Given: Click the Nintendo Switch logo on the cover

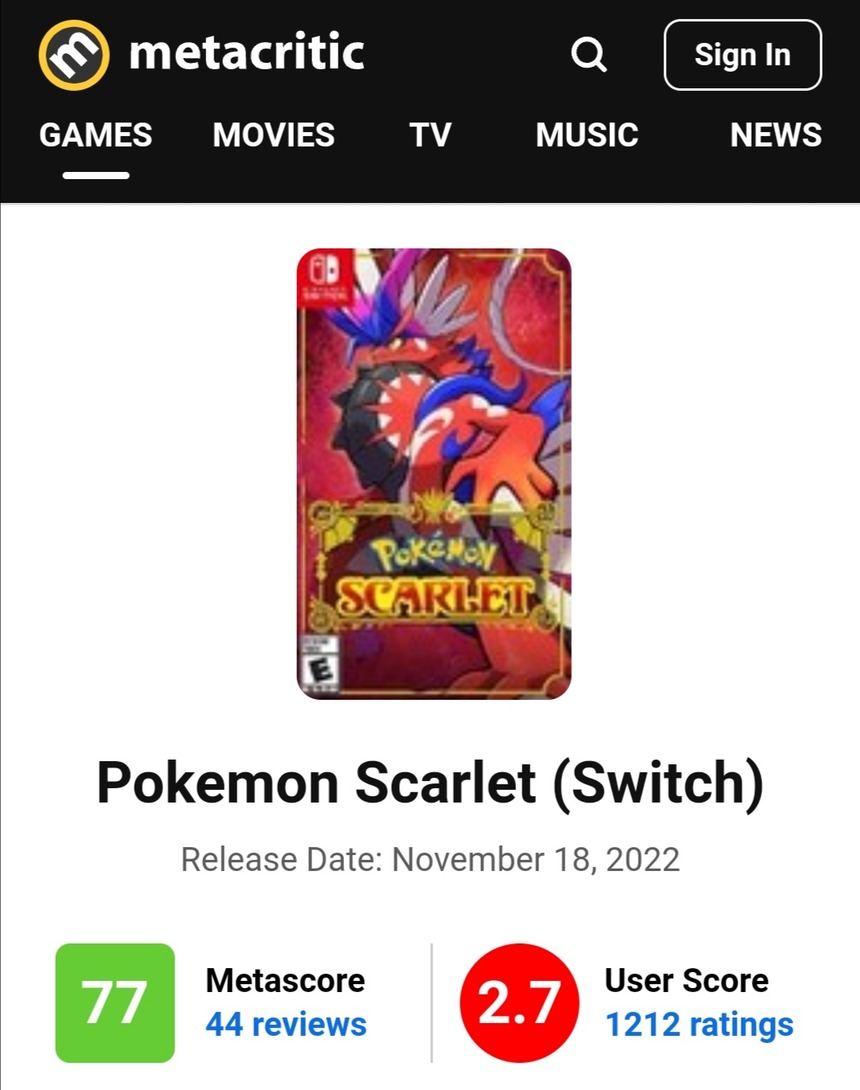Looking at the screenshot, I should tap(325, 275).
